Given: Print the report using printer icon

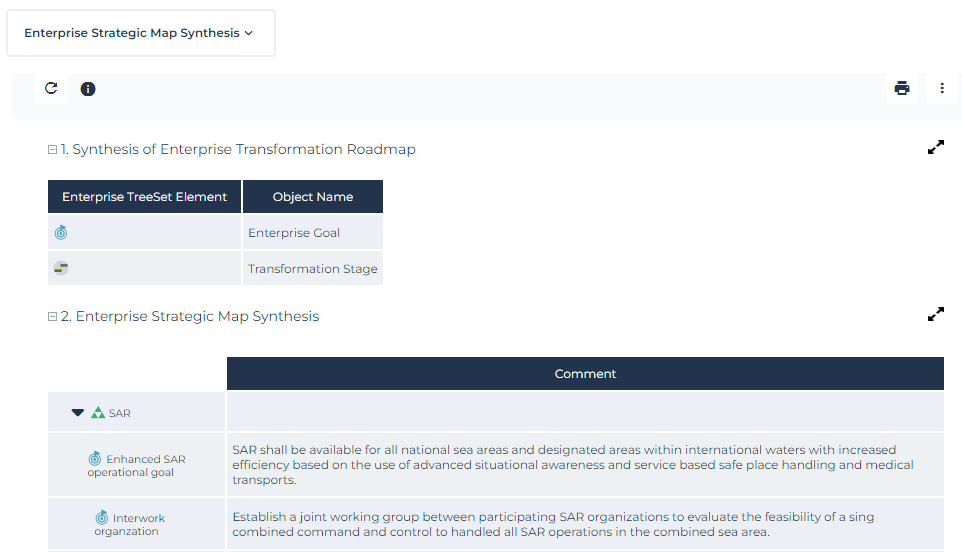Looking at the screenshot, I should pos(902,89).
